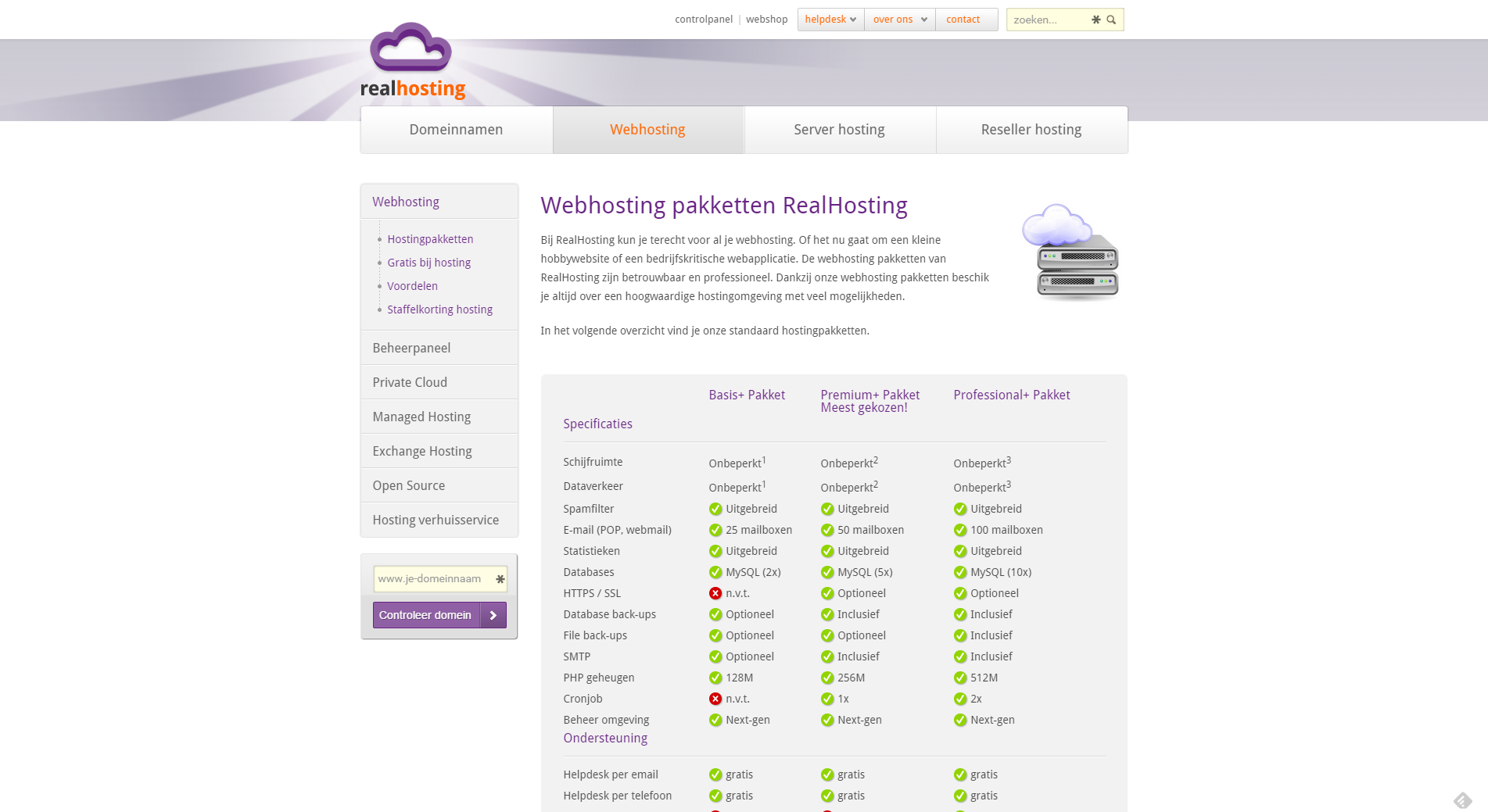
Task: Click the asterisk icon in the search box
Action: [1095, 20]
